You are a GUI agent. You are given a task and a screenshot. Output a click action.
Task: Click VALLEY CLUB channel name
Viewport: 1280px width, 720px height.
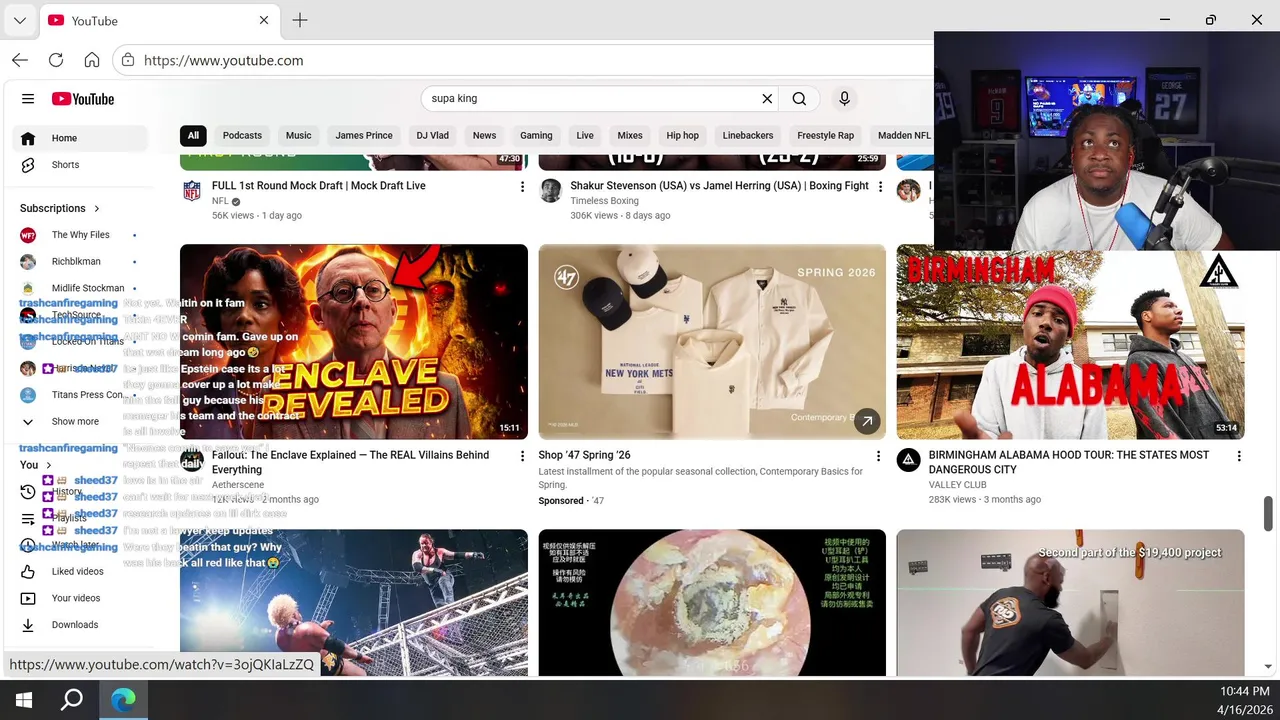click(957, 485)
